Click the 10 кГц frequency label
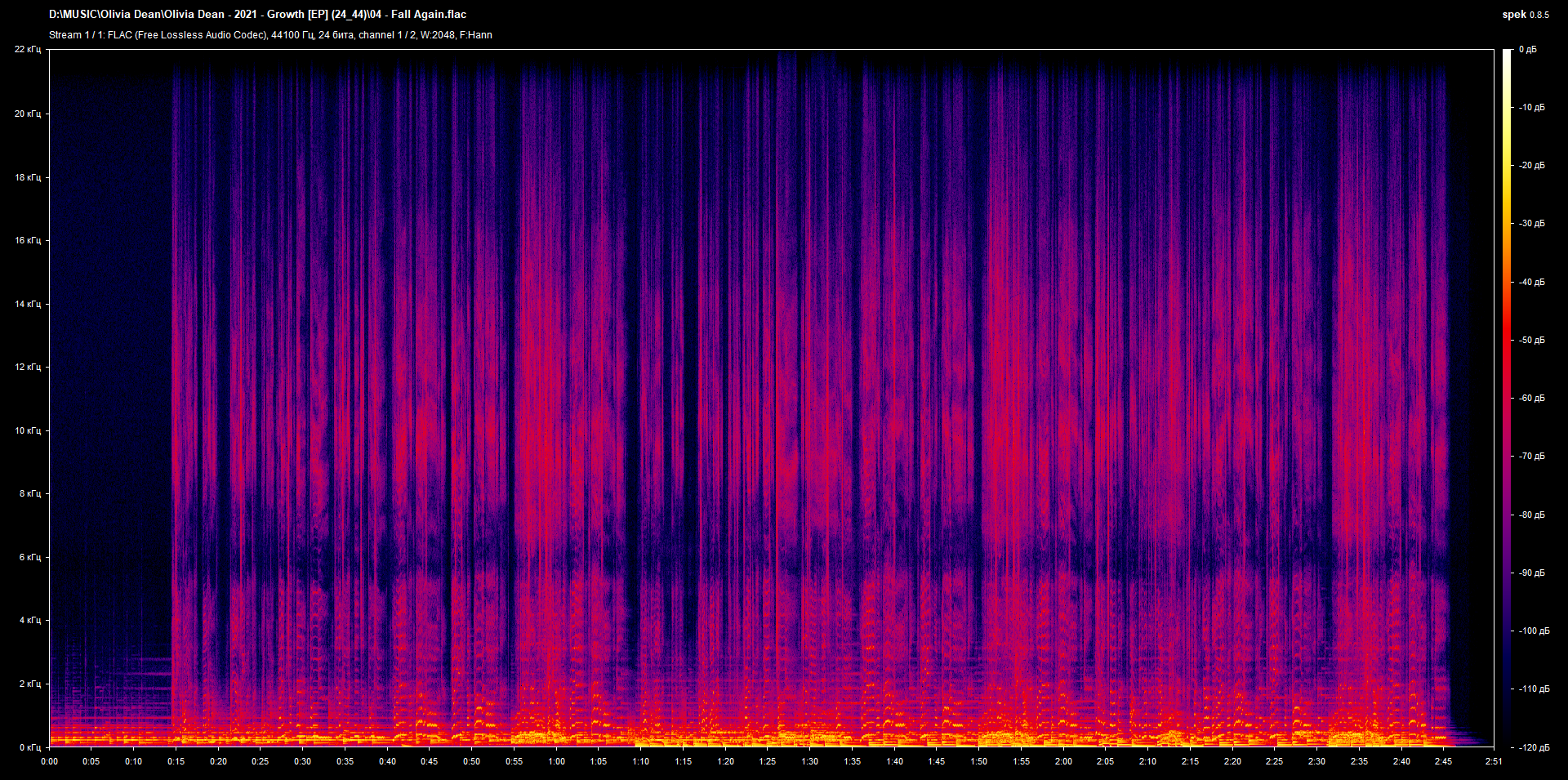This screenshot has height=780, width=1568. pos(28,430)
